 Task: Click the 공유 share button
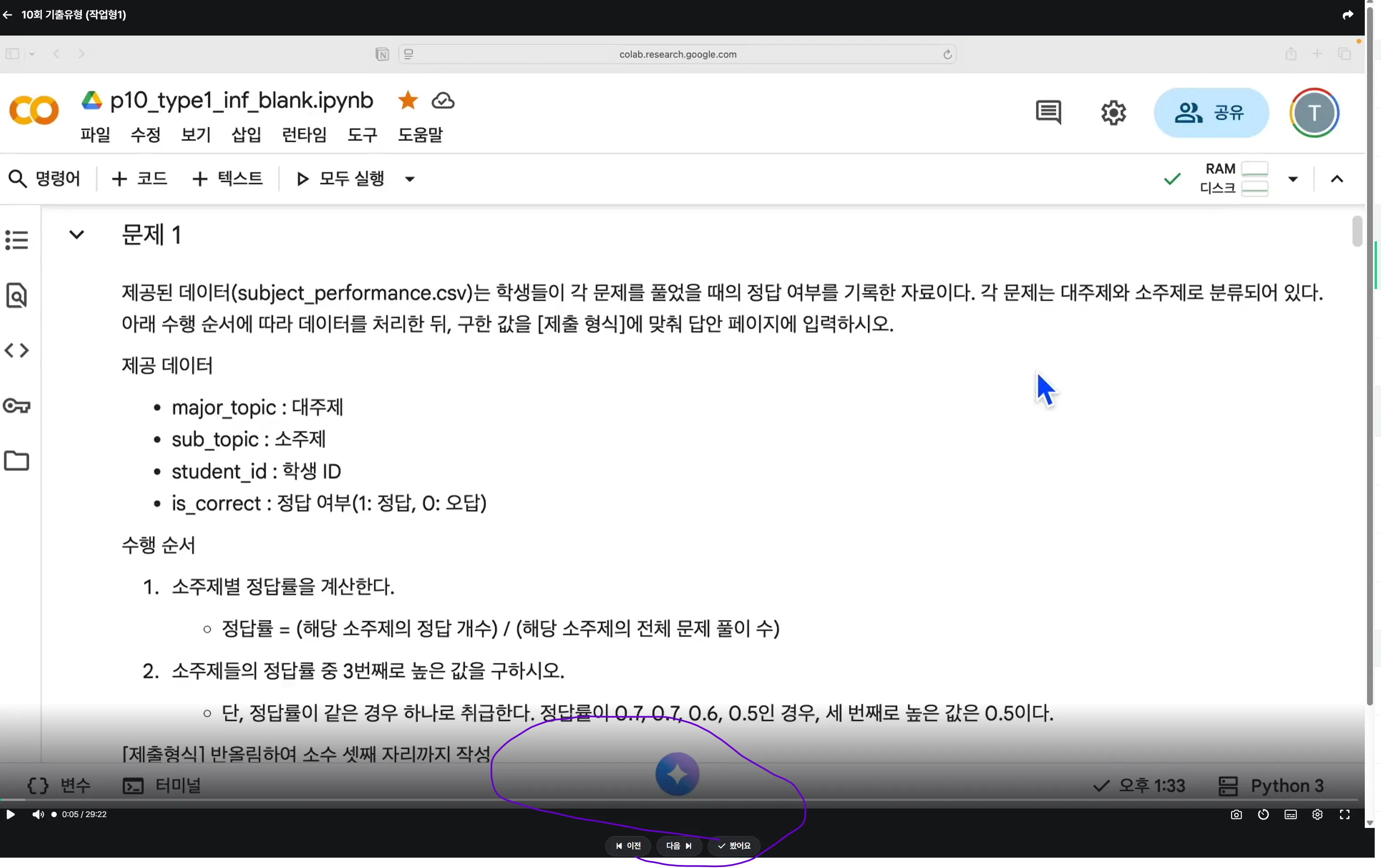pos(1211,113)
